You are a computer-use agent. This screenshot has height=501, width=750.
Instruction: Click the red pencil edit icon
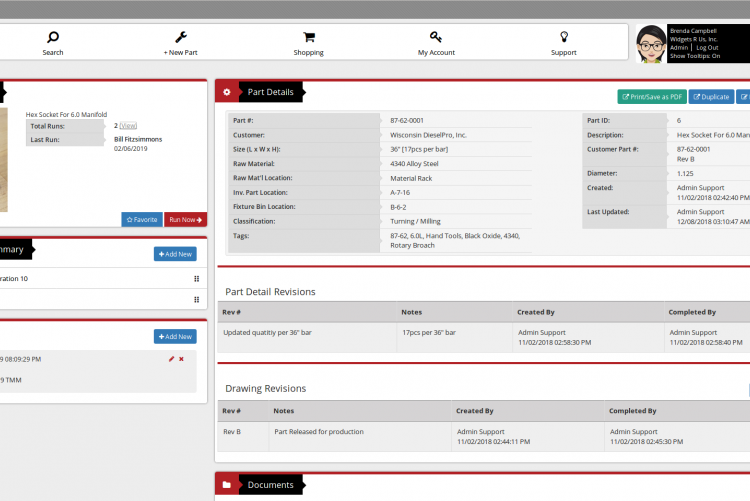[171, 358]
